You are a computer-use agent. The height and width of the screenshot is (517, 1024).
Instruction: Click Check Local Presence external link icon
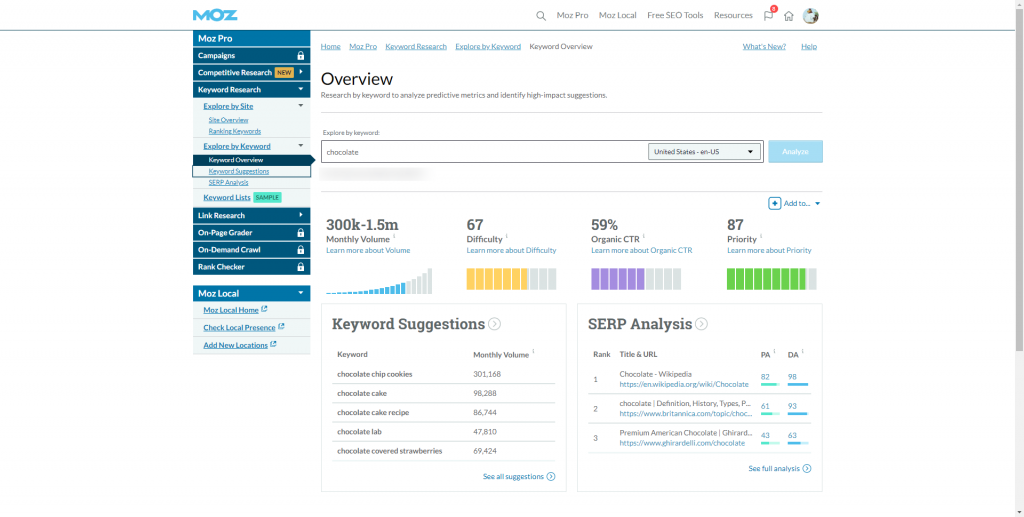tap(281, 326)
